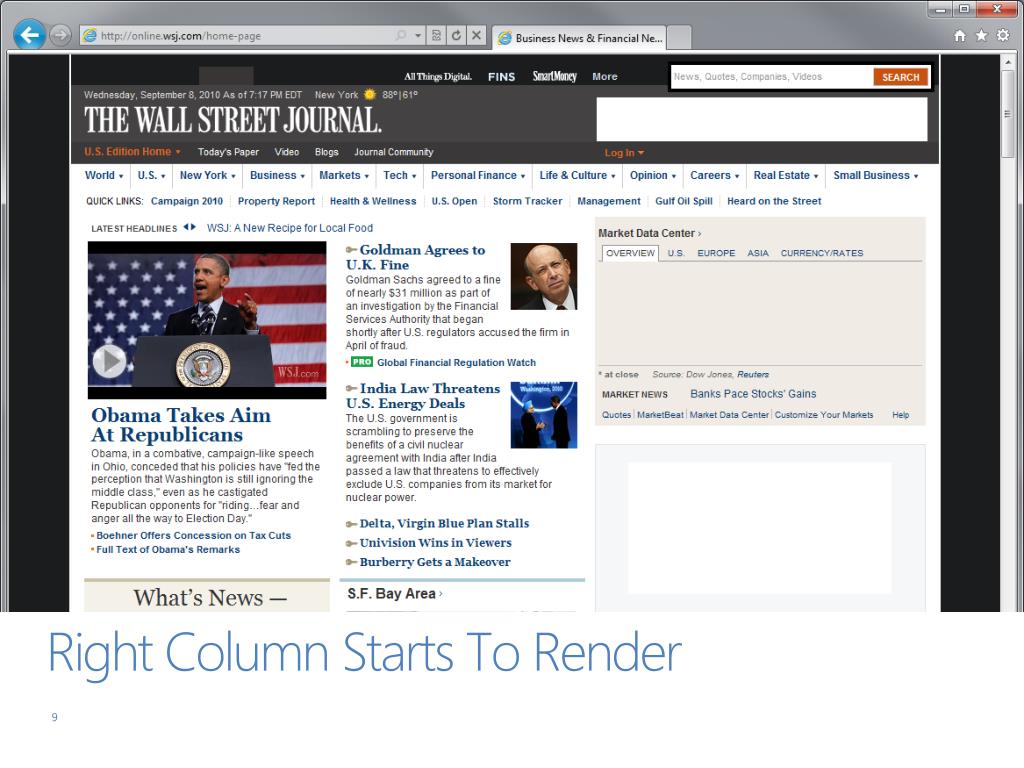Open the Video link in header
The image size is (1024, 768).
pyautogui.click(x=287, y=152)
